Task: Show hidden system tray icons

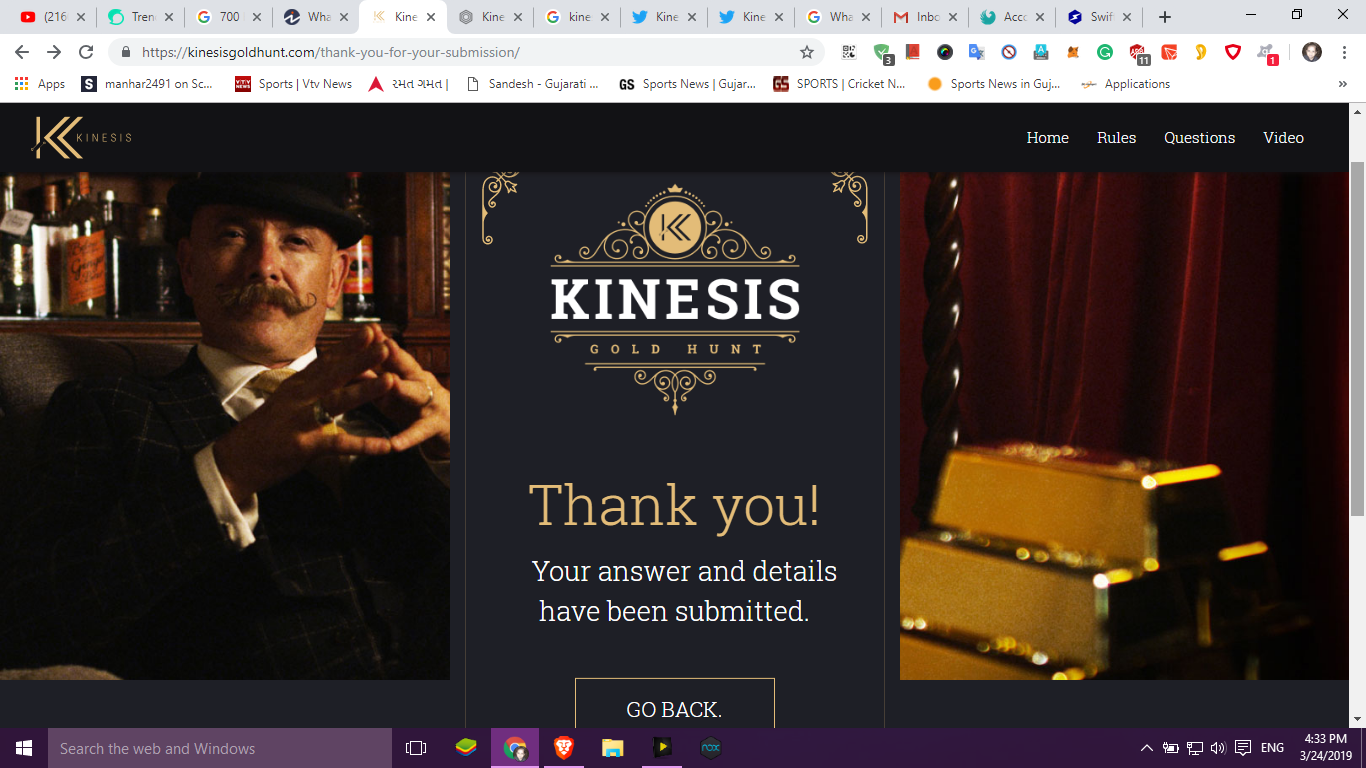Action: (x=1146, y=748)
